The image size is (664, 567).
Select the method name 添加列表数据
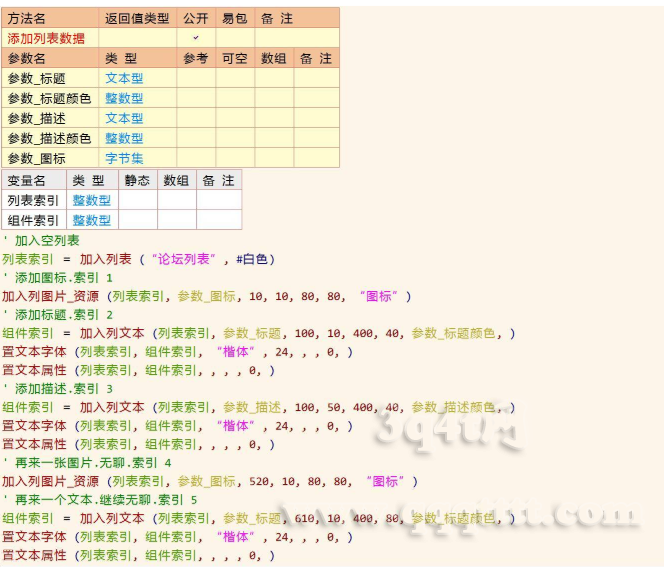point(46,39)
